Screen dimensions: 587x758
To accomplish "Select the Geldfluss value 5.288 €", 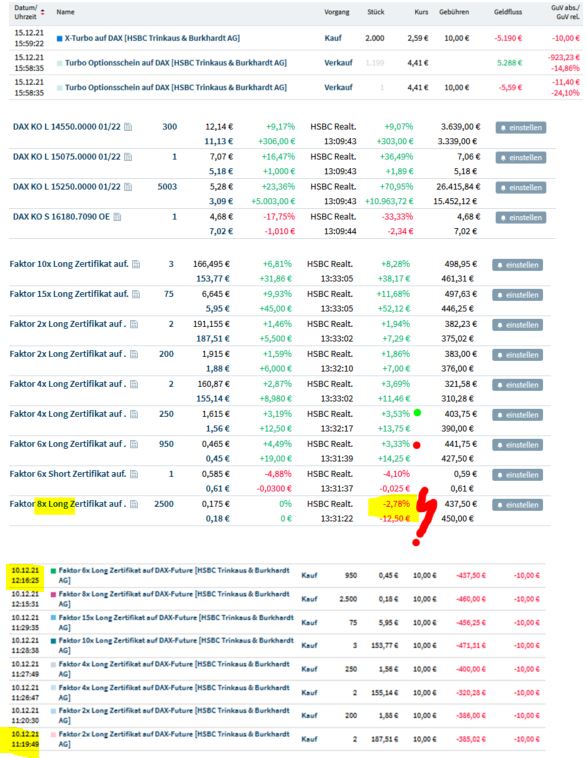I will pos(510,63).
